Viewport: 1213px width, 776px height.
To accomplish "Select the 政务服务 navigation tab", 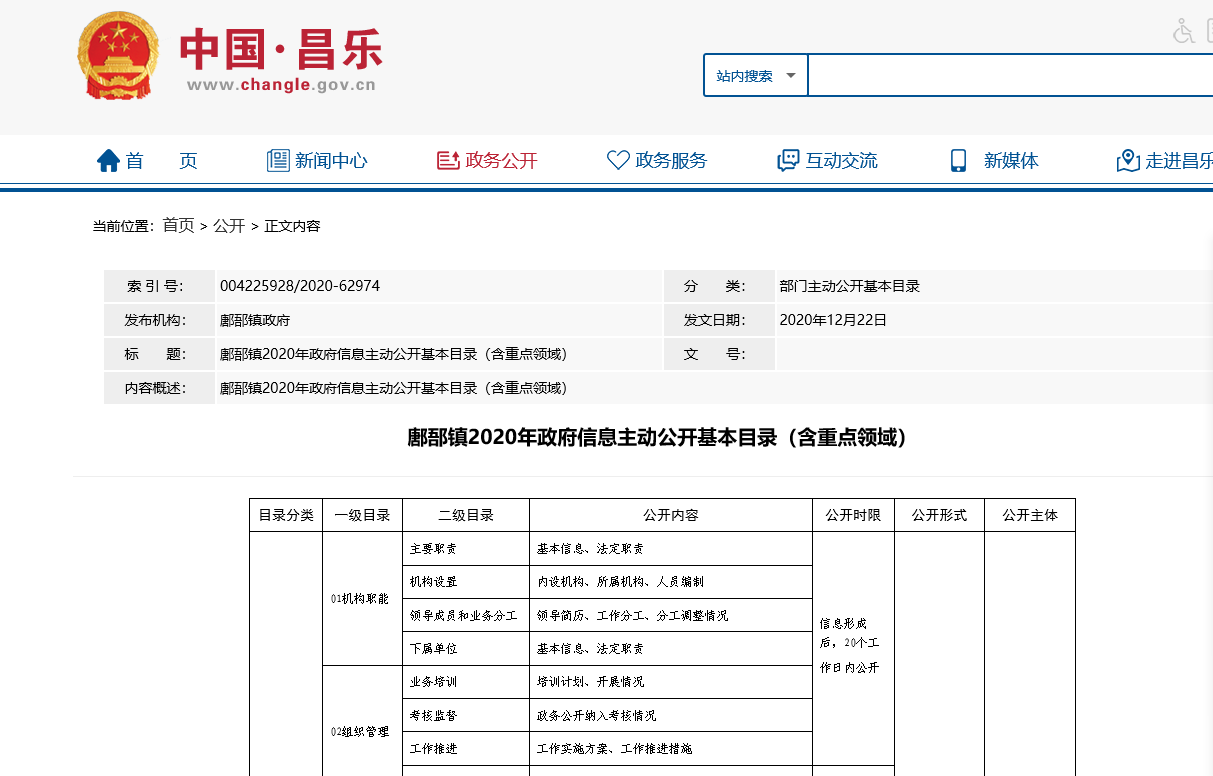I will tap(671, 160).
